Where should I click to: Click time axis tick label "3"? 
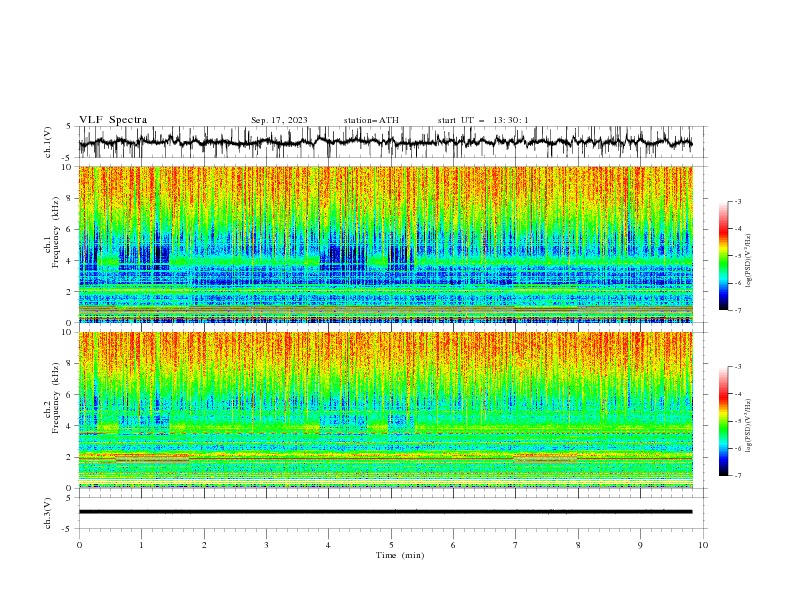266,545
